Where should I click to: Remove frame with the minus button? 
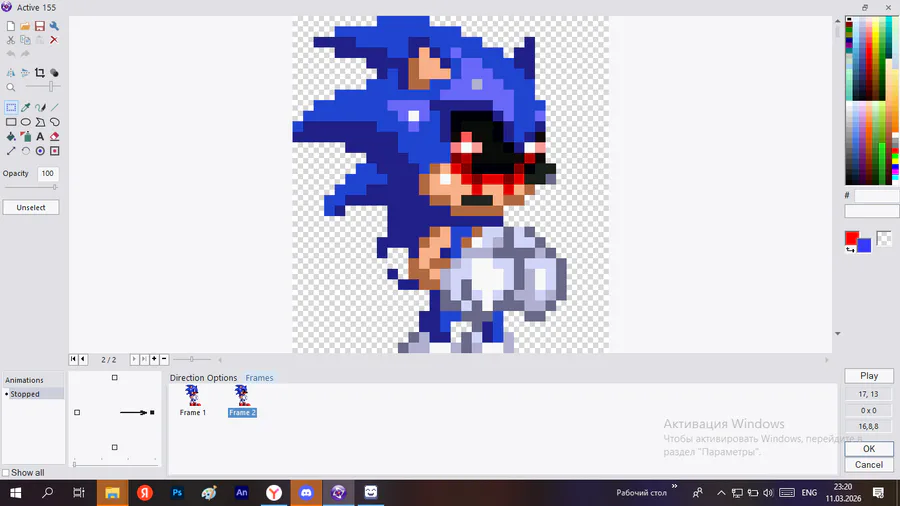click(164, 359)
